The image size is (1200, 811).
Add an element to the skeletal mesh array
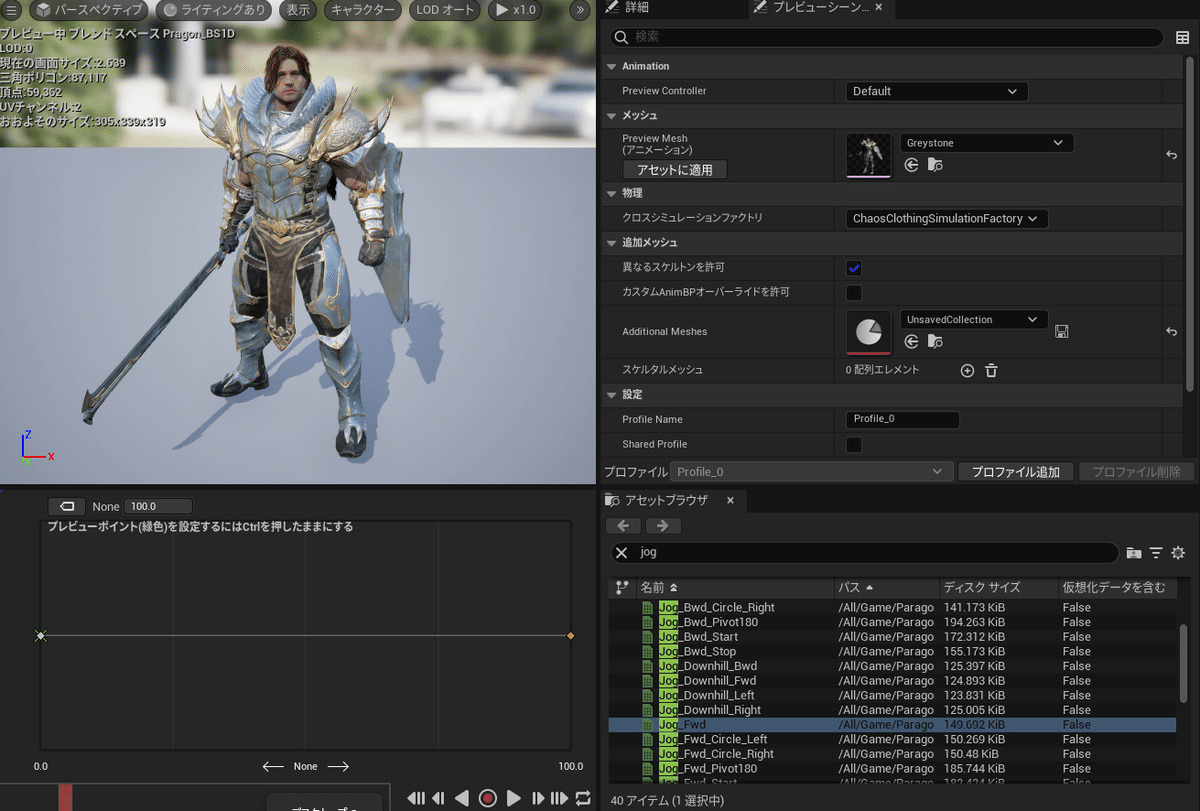coord(967,370)
